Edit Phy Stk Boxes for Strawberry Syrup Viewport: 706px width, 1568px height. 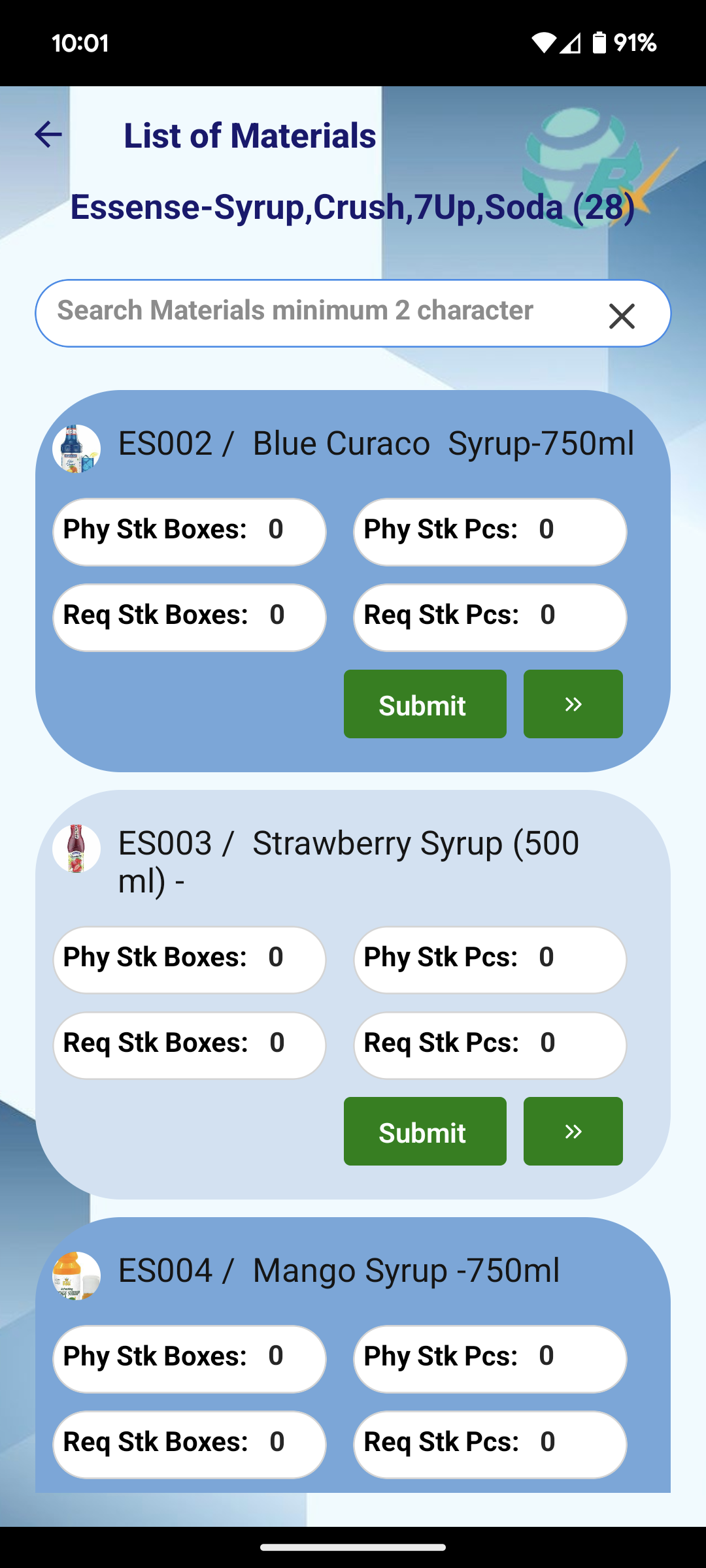pyautogui.click(x=190, y=960)
